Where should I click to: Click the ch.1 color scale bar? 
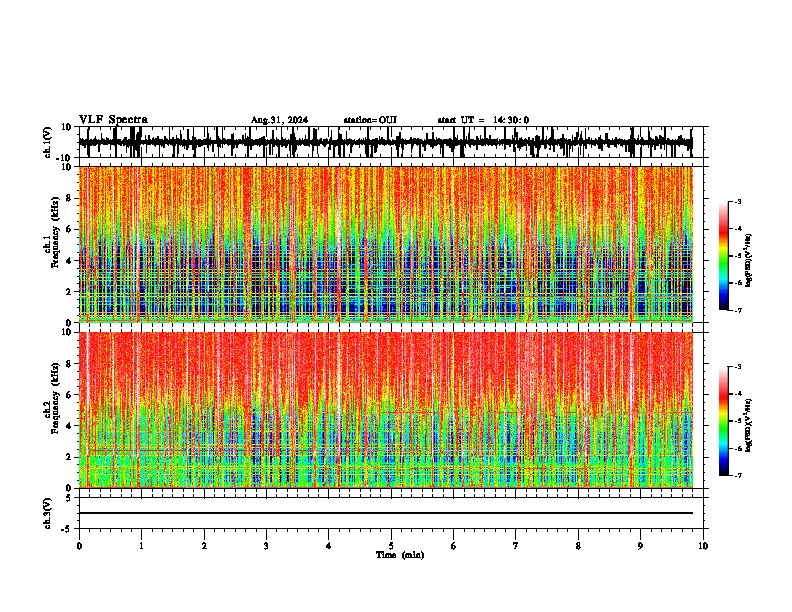pyautogui.click(x=724, y=256)
